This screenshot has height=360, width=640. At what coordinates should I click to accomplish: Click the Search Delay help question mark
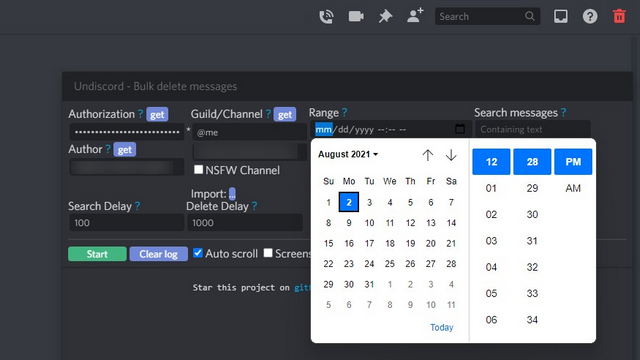click(137, 206)
